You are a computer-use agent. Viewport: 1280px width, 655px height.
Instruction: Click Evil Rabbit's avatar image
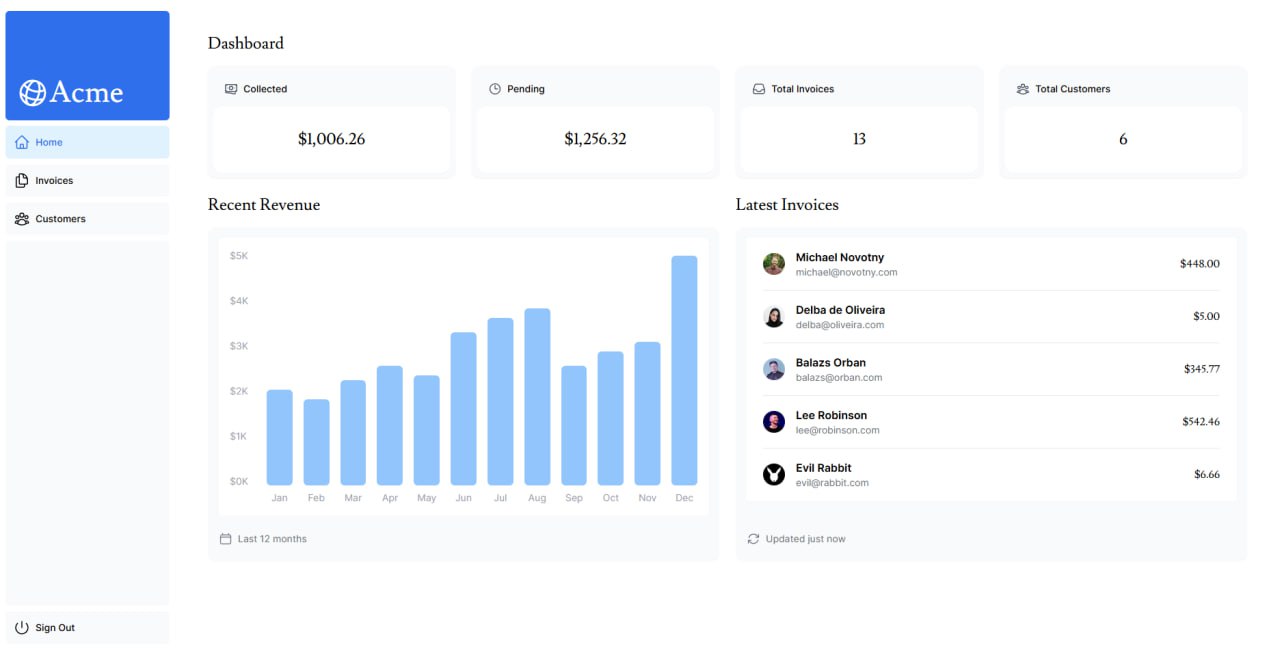[774, 474]
